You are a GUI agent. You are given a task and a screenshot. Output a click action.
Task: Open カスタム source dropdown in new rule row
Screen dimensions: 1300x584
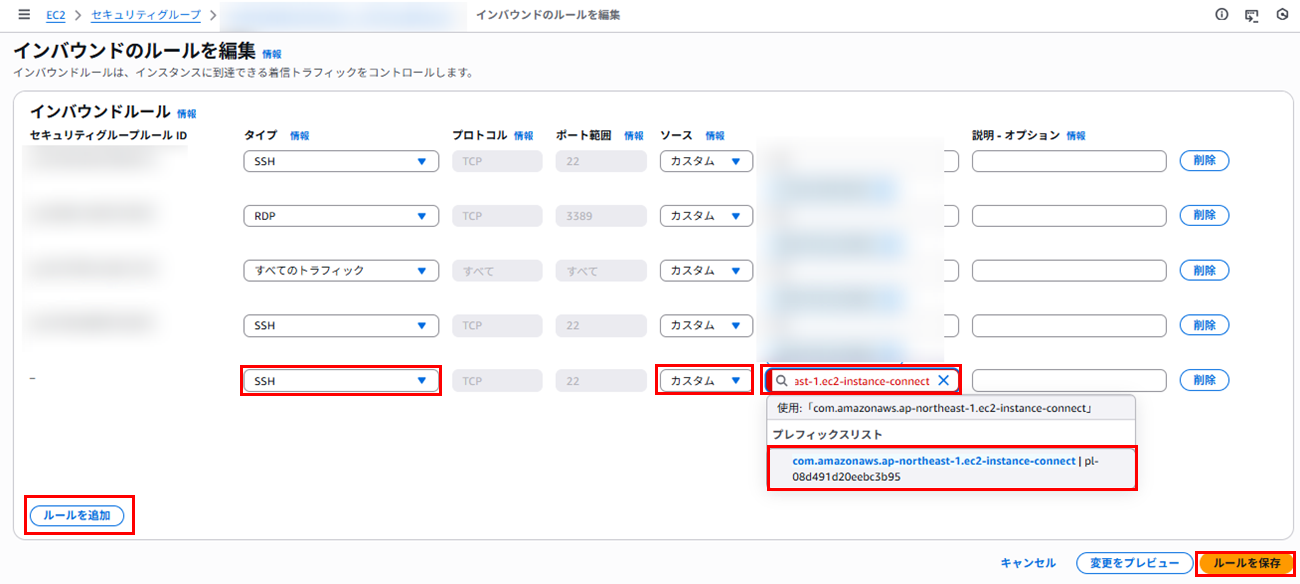tap(706, 381)
